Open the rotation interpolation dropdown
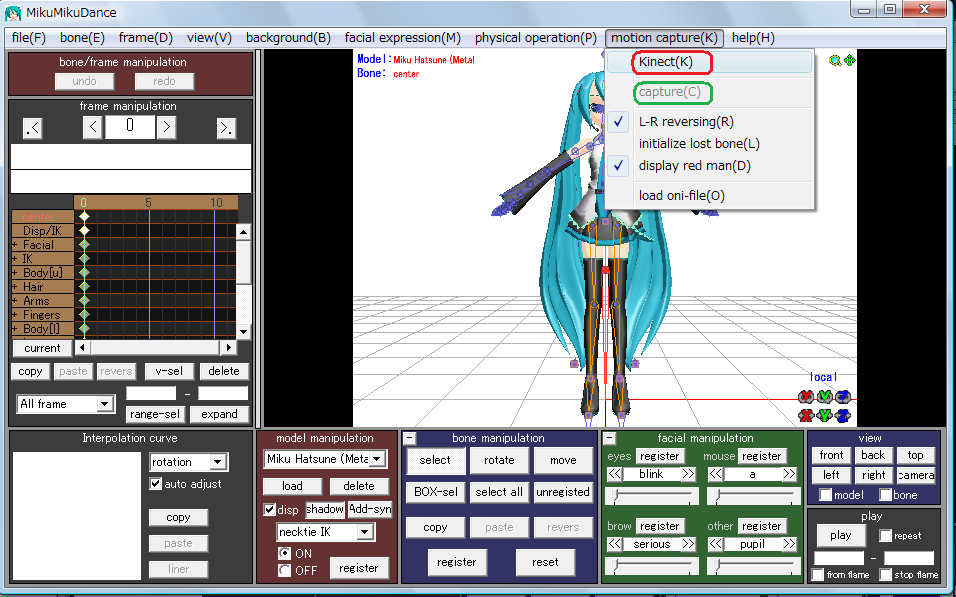 pos(218,462)
